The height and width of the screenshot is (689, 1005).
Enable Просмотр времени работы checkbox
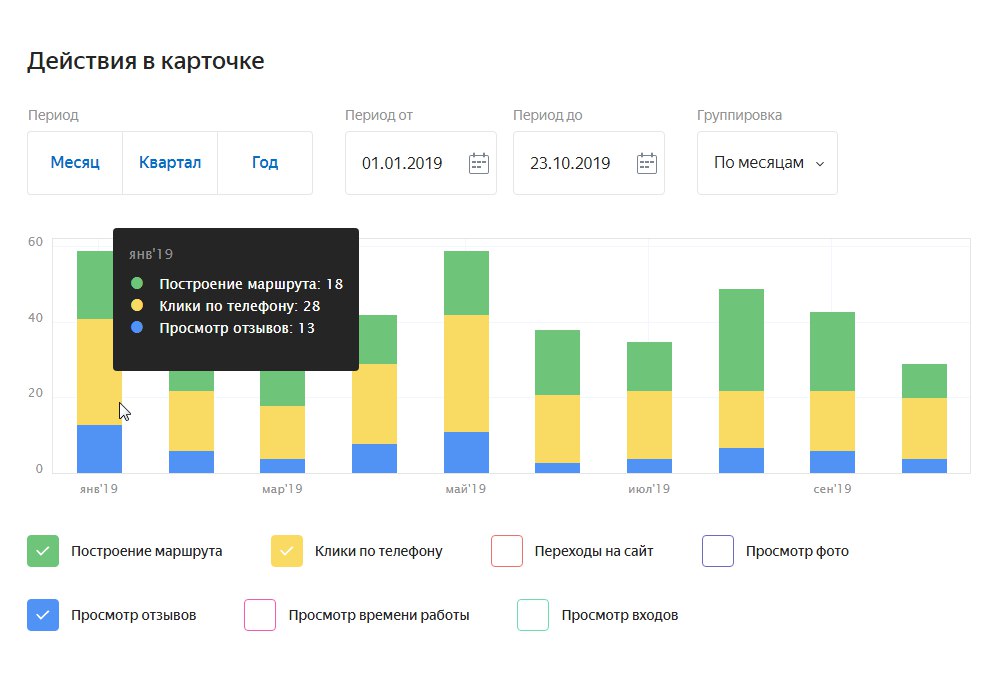pos(260,615)
